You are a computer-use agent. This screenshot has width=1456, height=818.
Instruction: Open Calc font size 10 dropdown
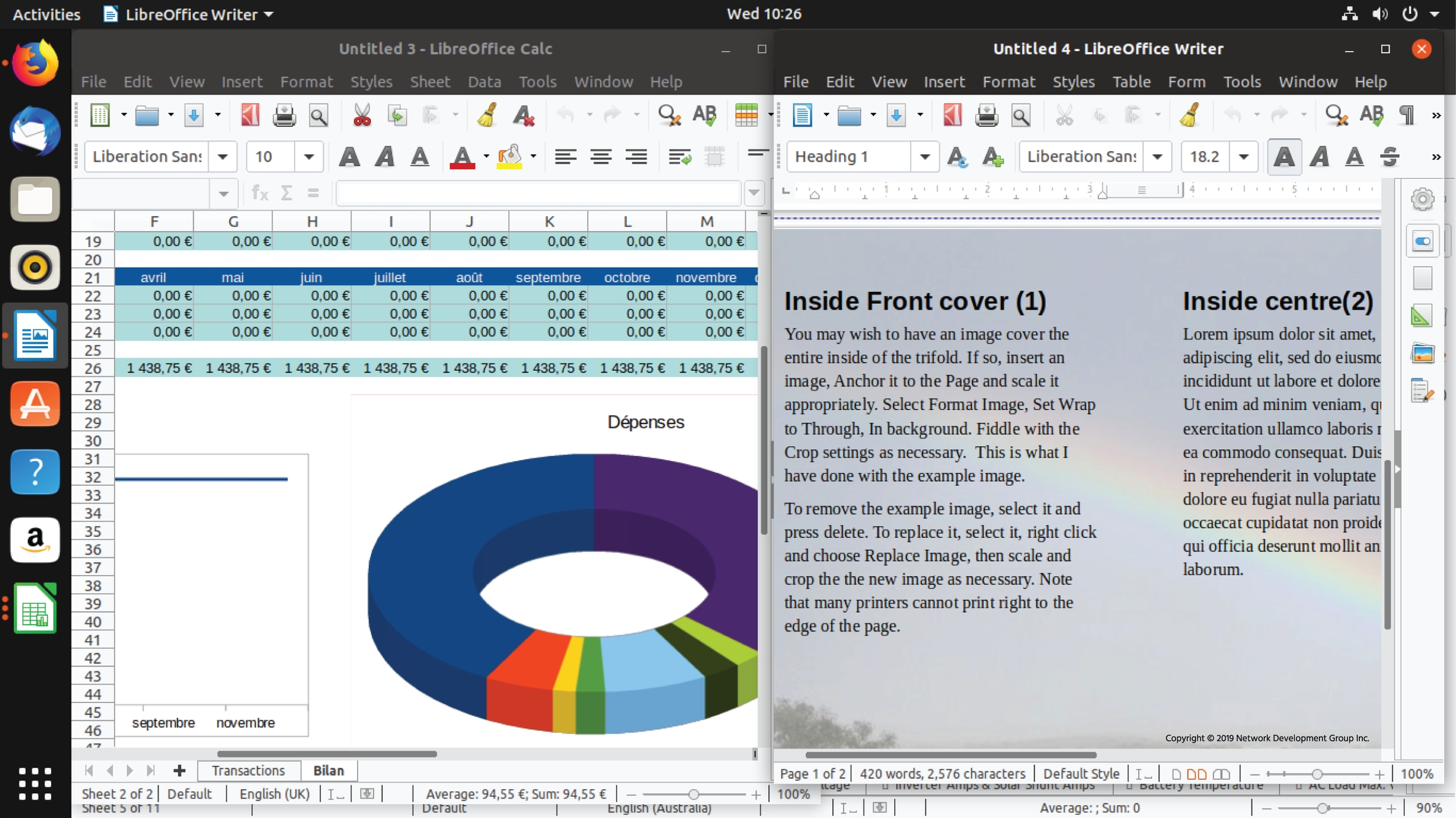(308, 157)
